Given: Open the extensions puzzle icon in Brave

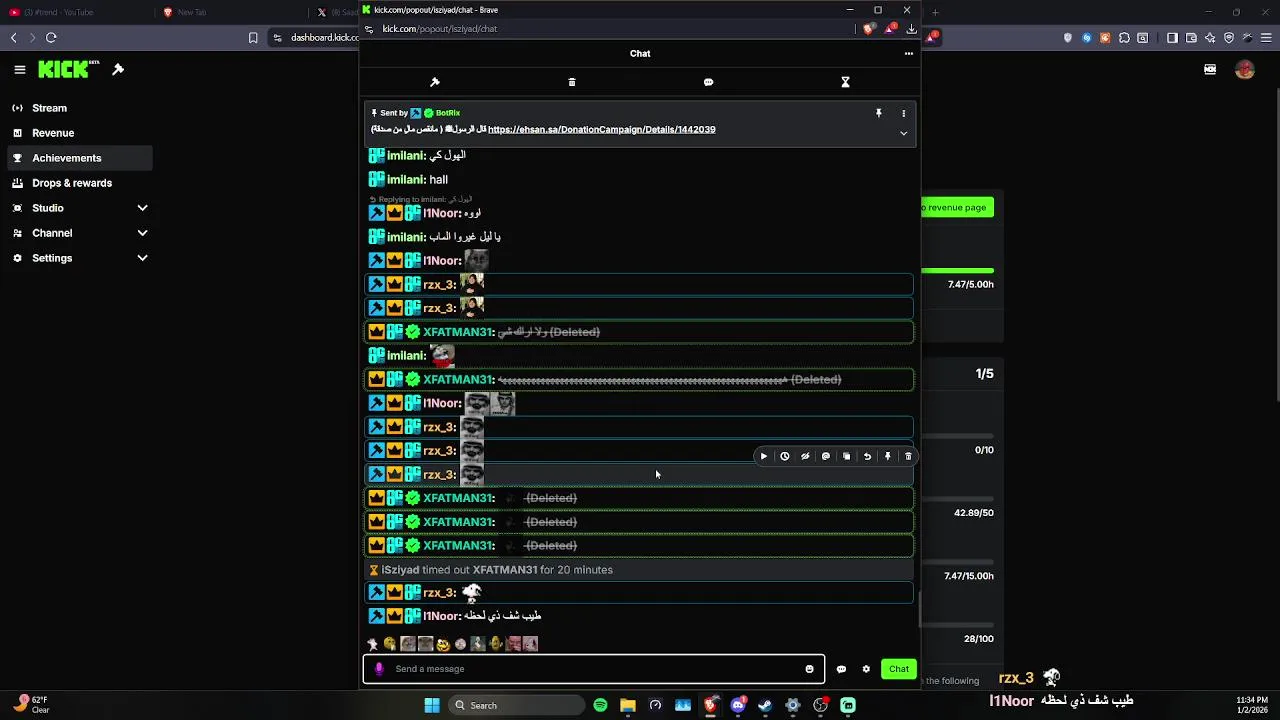Looking at the screenshot, I should click(x=1124, y=38).
